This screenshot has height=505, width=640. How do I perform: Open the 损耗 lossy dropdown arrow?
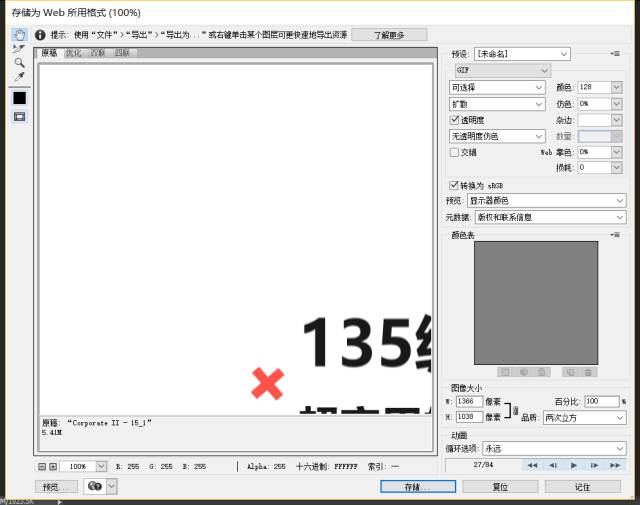(616, 167)
